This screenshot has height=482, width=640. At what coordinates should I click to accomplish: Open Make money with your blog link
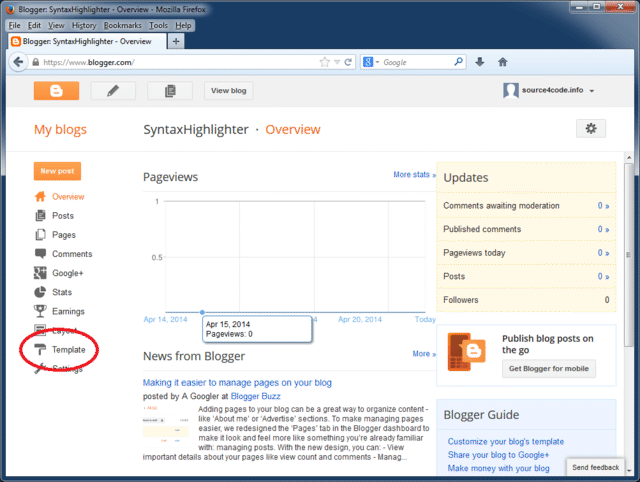498,468
